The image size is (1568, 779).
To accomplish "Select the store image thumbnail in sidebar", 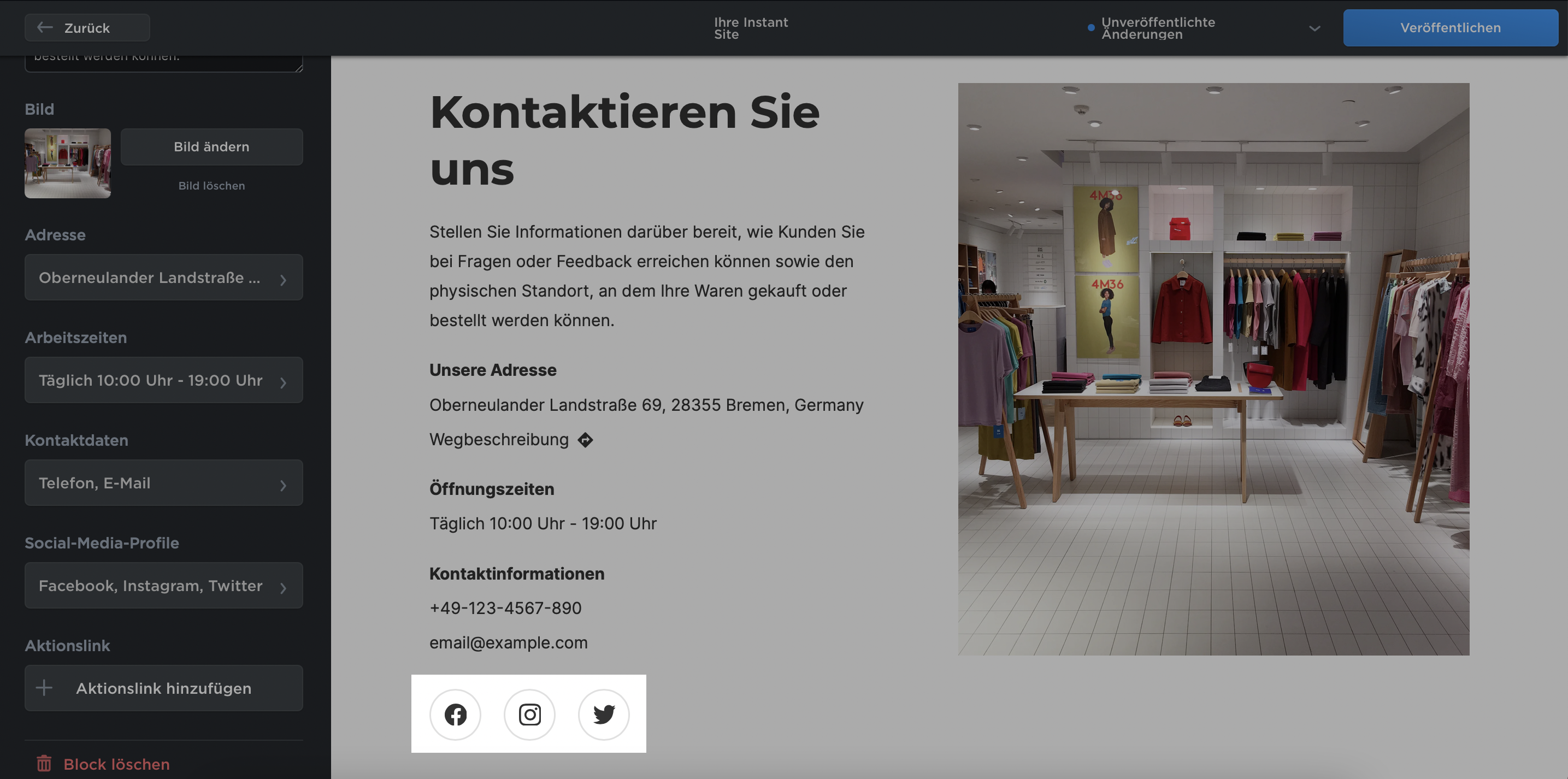I will pos(68,163).
